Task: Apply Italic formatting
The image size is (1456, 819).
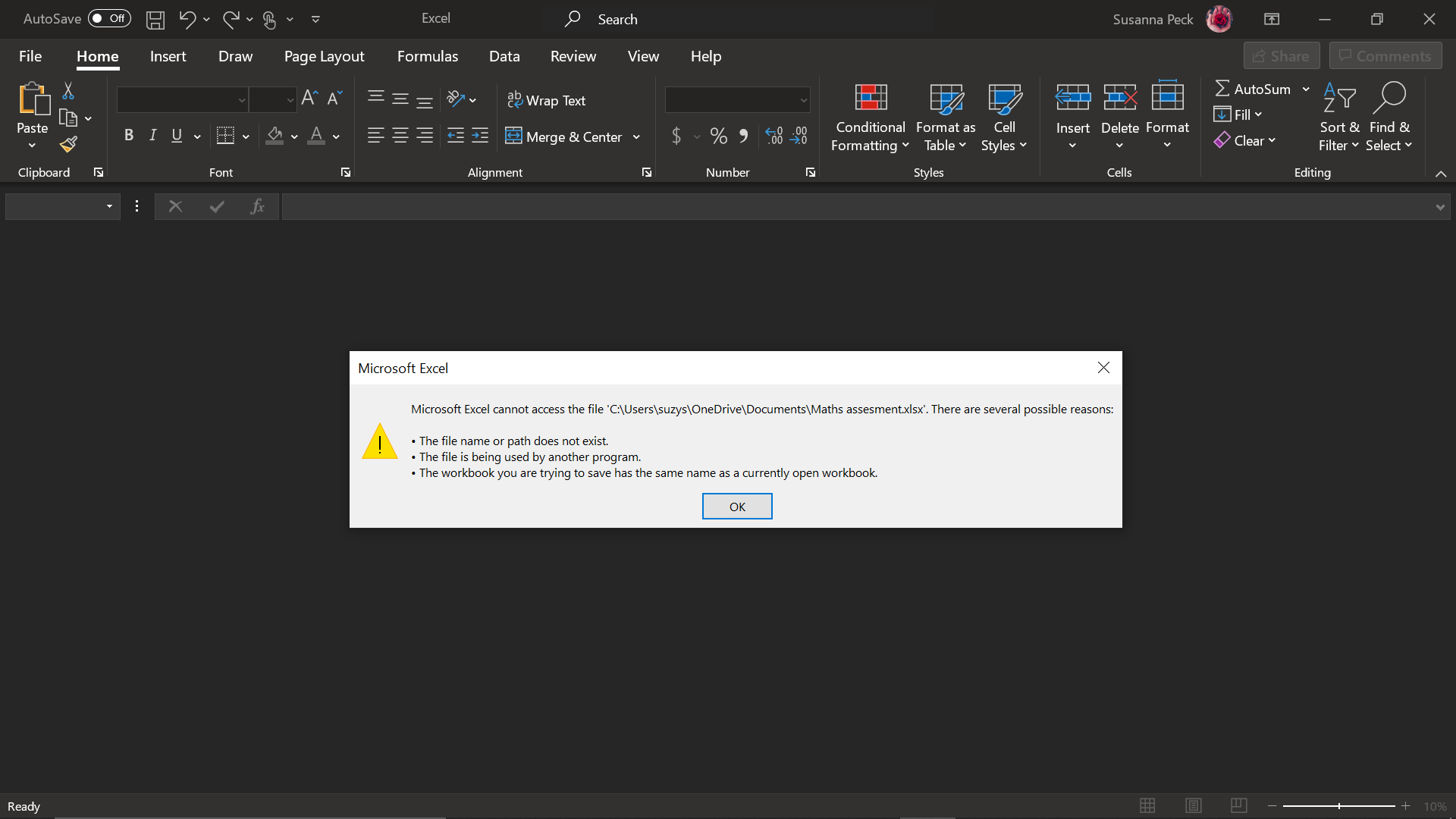Action: (152, 135)
